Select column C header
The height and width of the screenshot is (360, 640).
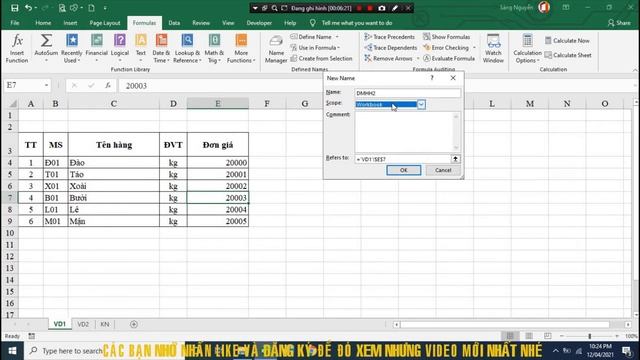[x=113, y=104]
